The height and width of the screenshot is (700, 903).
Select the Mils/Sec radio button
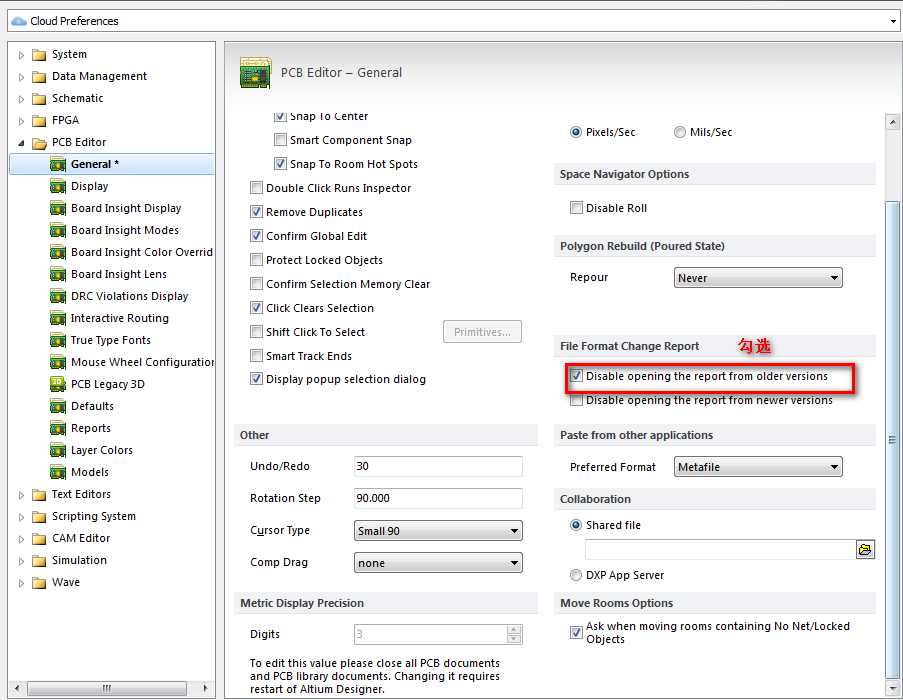point(680,132)
